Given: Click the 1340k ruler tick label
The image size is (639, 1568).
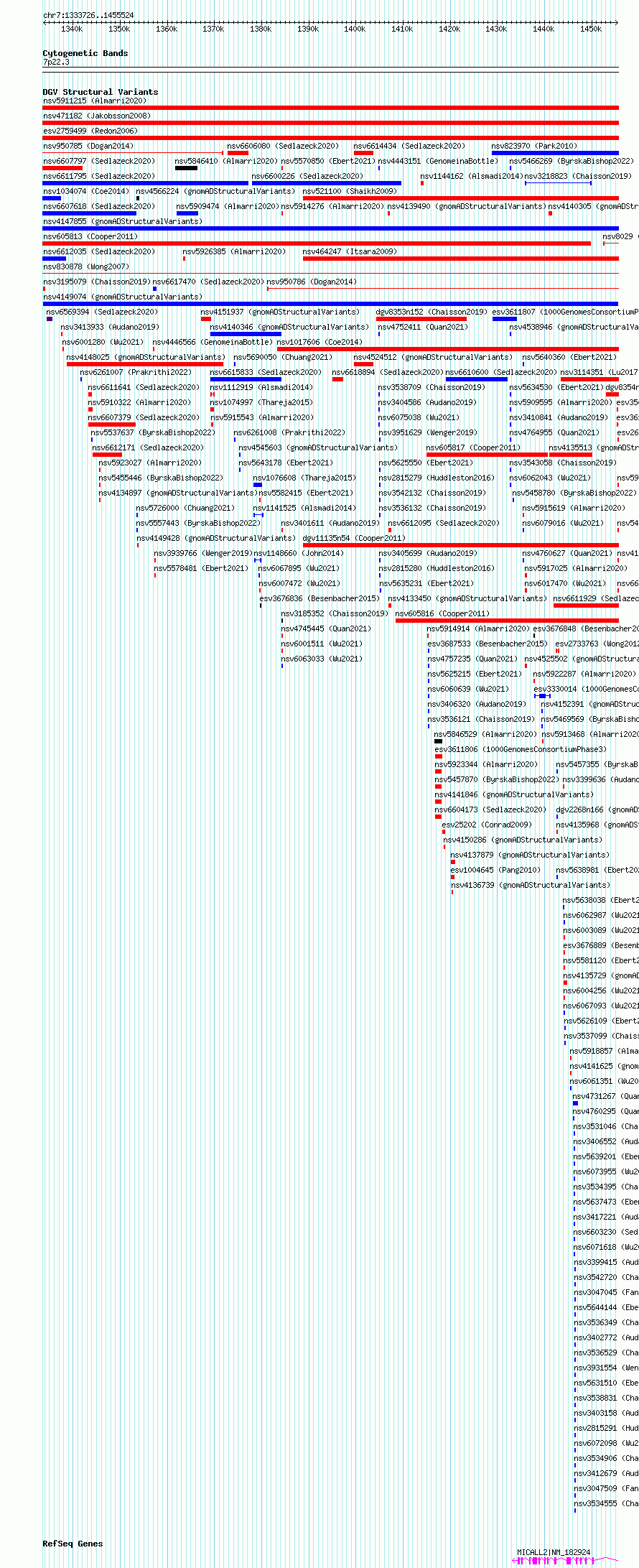Looking at the screenshot, I should 72,29.
